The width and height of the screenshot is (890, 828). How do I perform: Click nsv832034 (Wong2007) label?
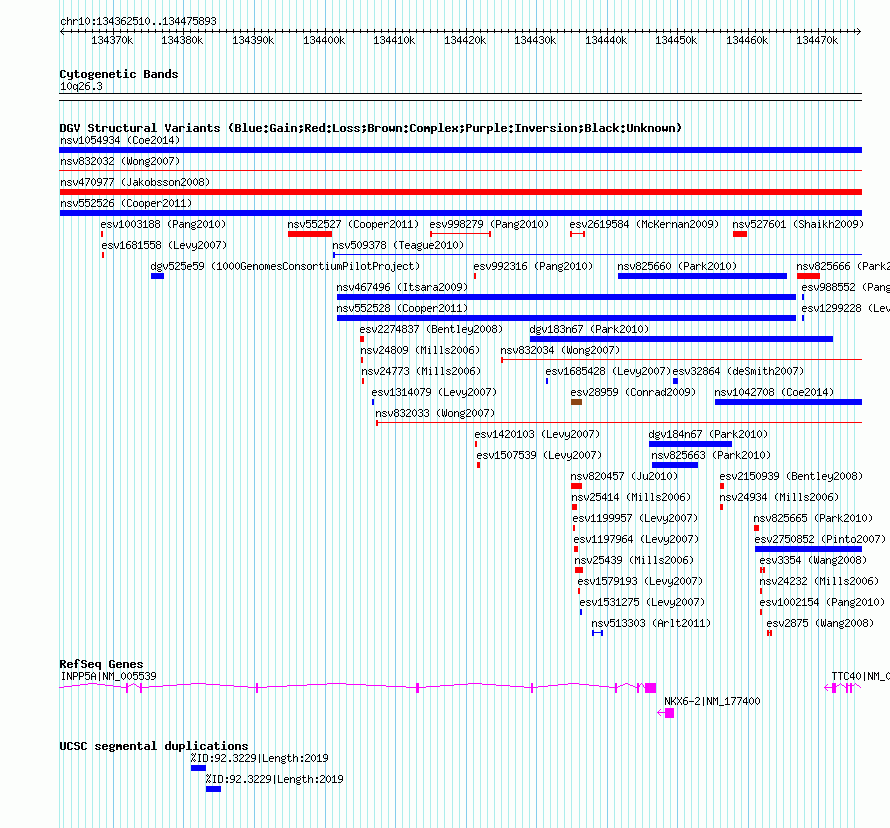(560, 350)
